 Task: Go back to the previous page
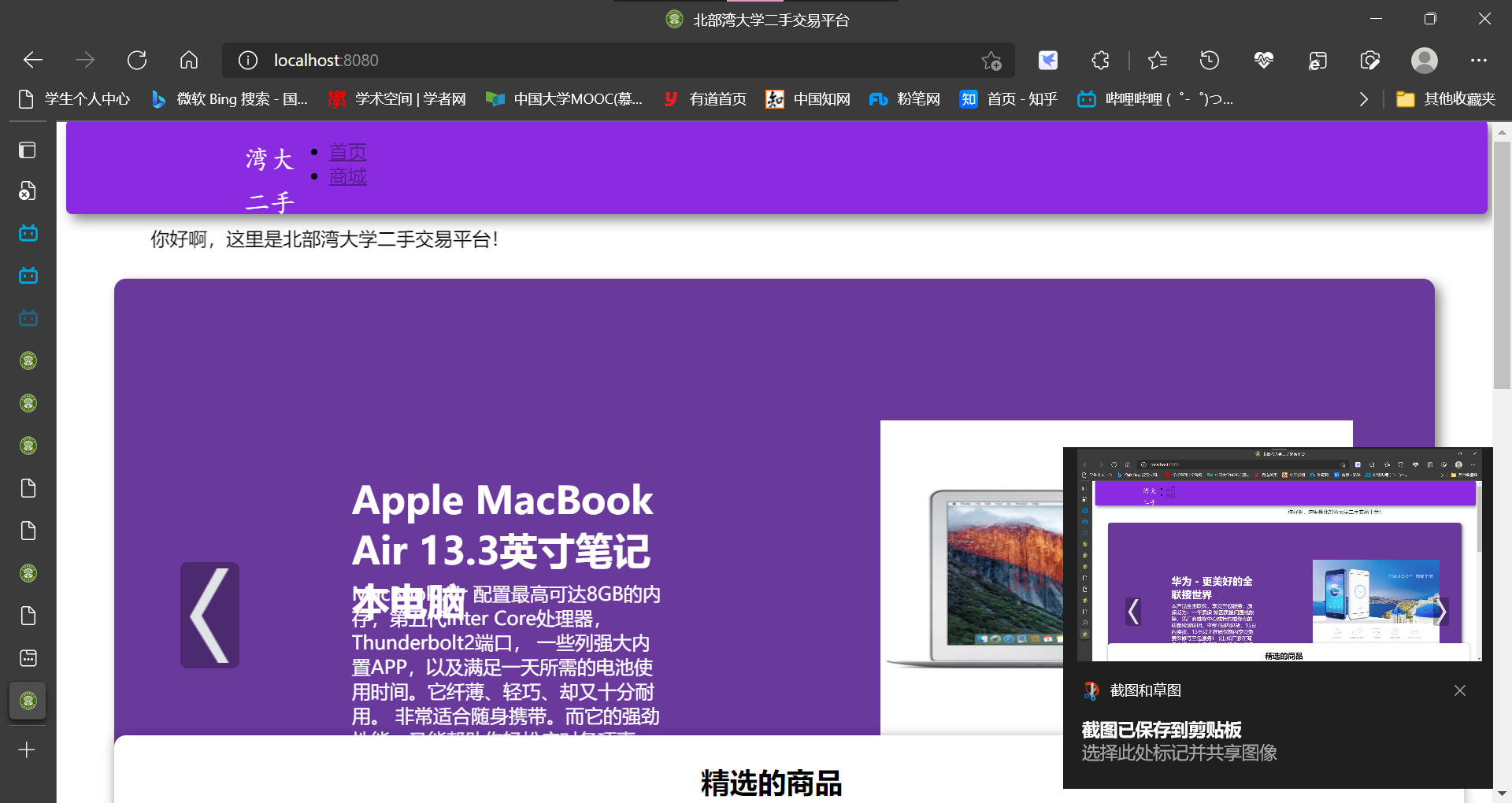tap(33, 60)
